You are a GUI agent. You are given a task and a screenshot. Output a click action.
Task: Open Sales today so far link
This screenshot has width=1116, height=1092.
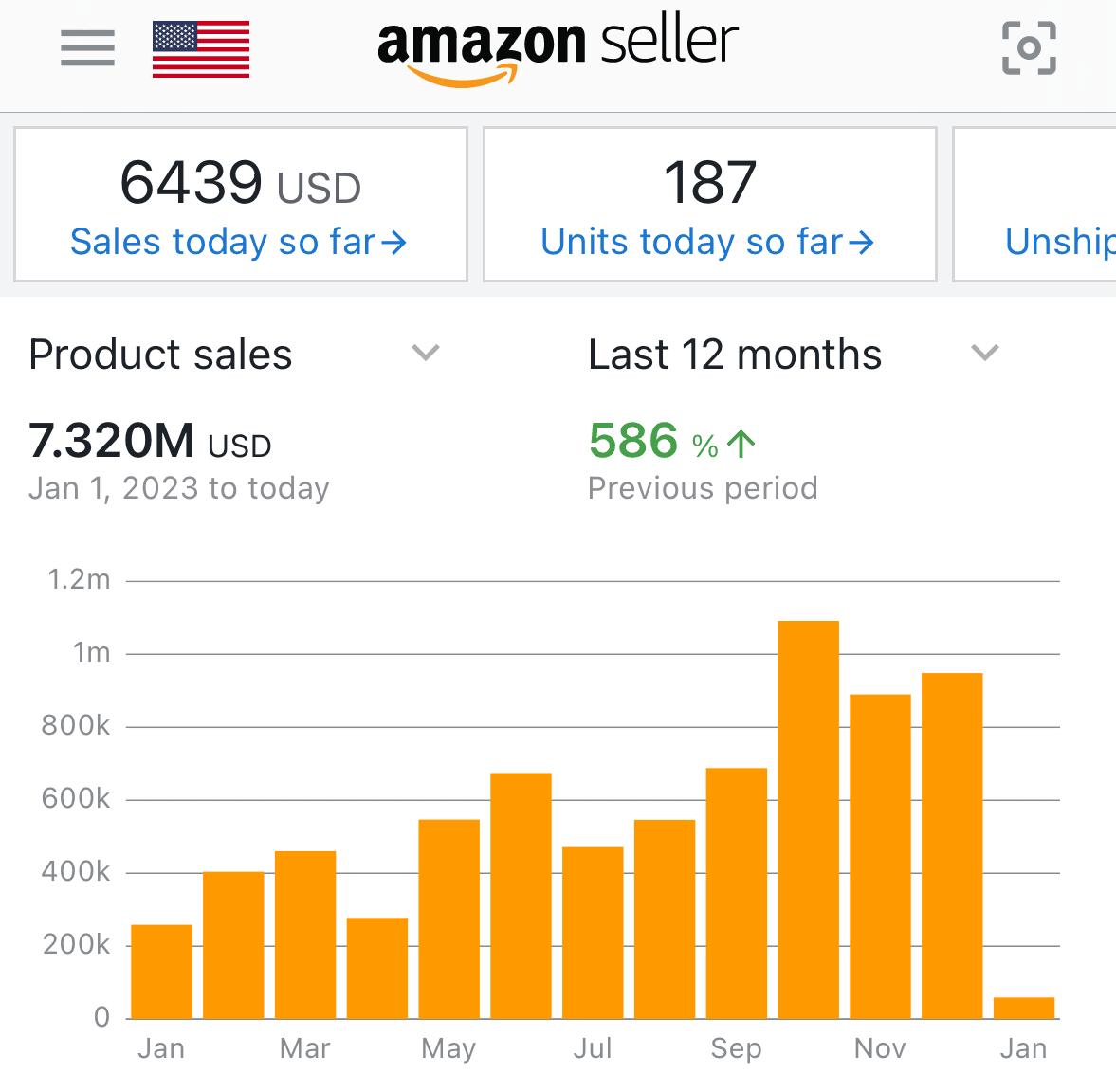pyautogui.click(x=238, y=243)
